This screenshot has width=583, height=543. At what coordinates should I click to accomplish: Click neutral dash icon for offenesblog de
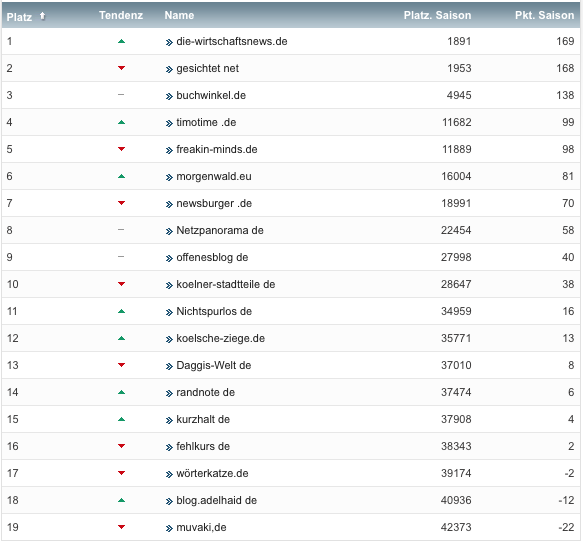(x=121, y=257)
